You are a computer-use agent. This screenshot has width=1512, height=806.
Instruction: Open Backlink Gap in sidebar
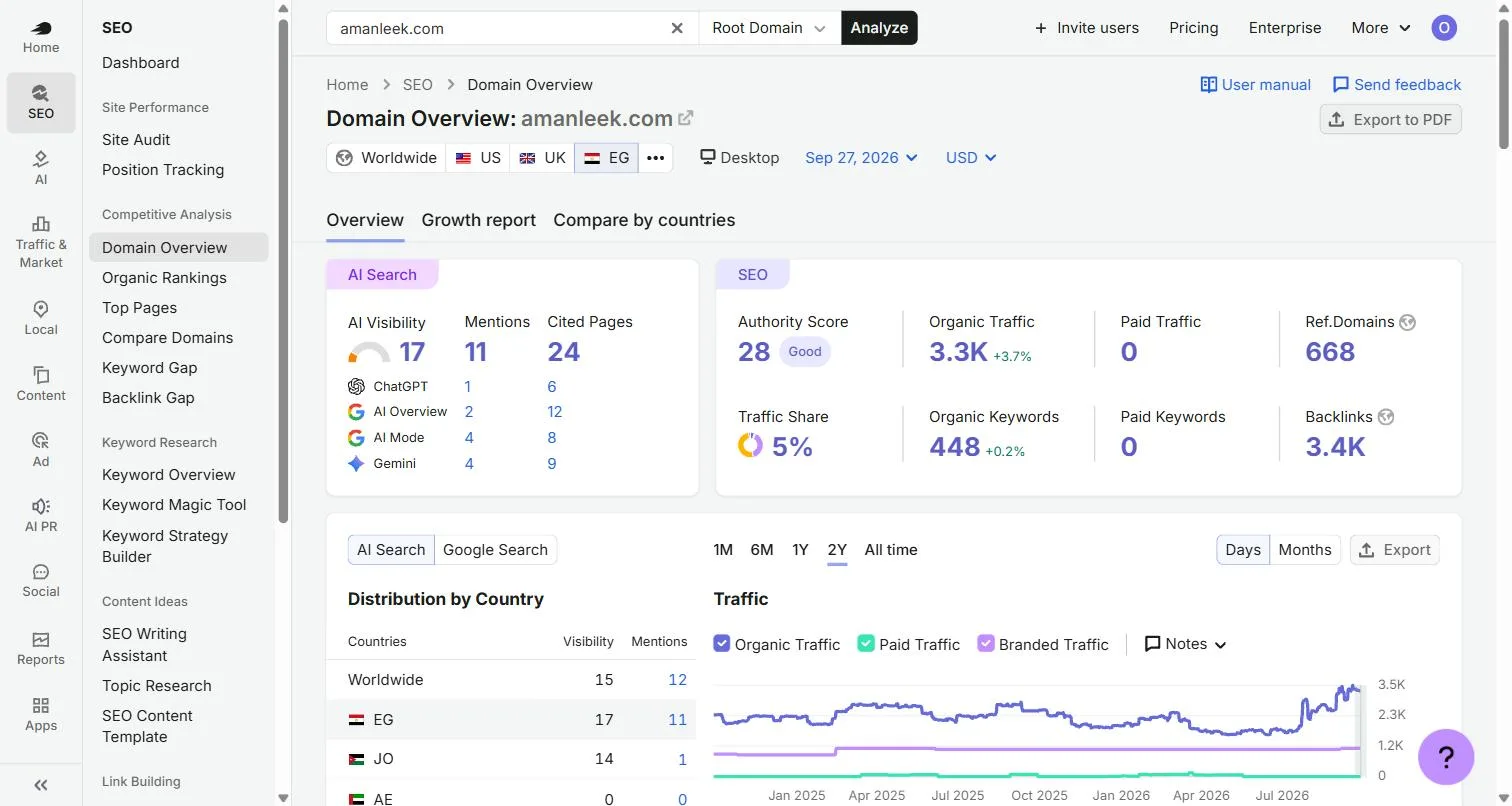pyautogui.click(x=148, y=398)
